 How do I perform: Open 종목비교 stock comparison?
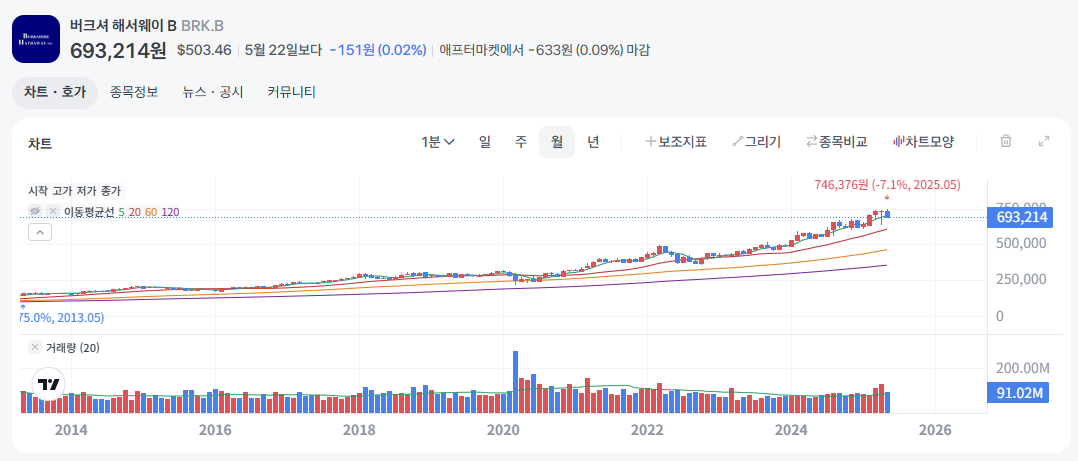click(837, 142)
